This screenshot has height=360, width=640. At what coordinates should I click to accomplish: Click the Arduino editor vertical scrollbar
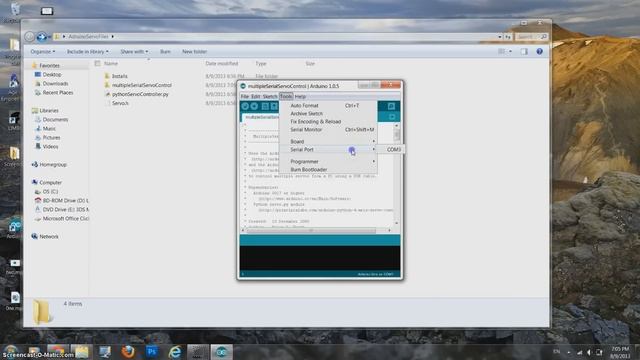[396, 175]
